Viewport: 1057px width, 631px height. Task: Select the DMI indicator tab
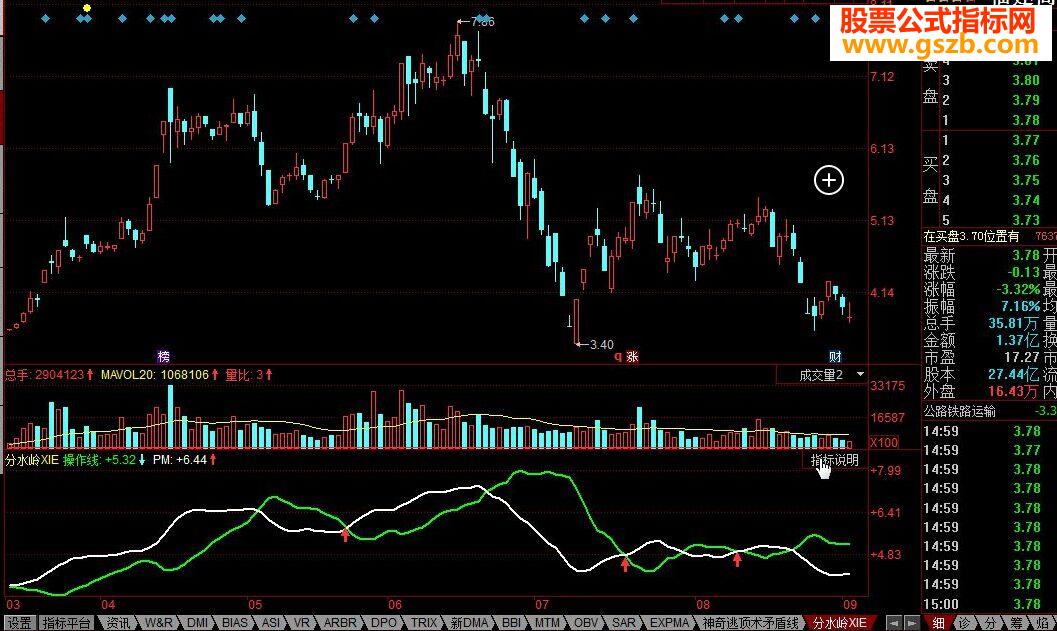point(198,623)
